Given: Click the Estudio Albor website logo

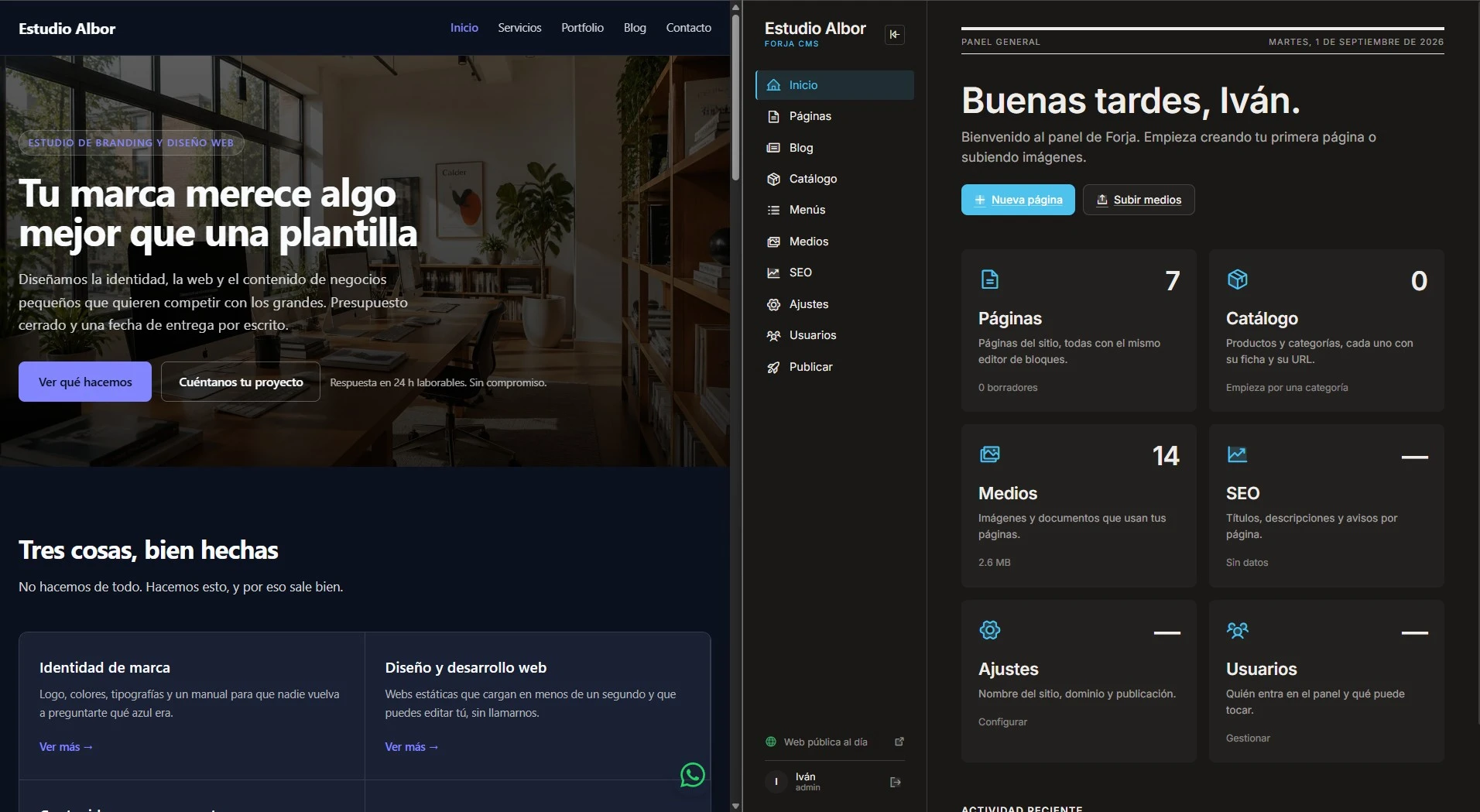Looking at the screenshot, I should [x=67, y=29].
